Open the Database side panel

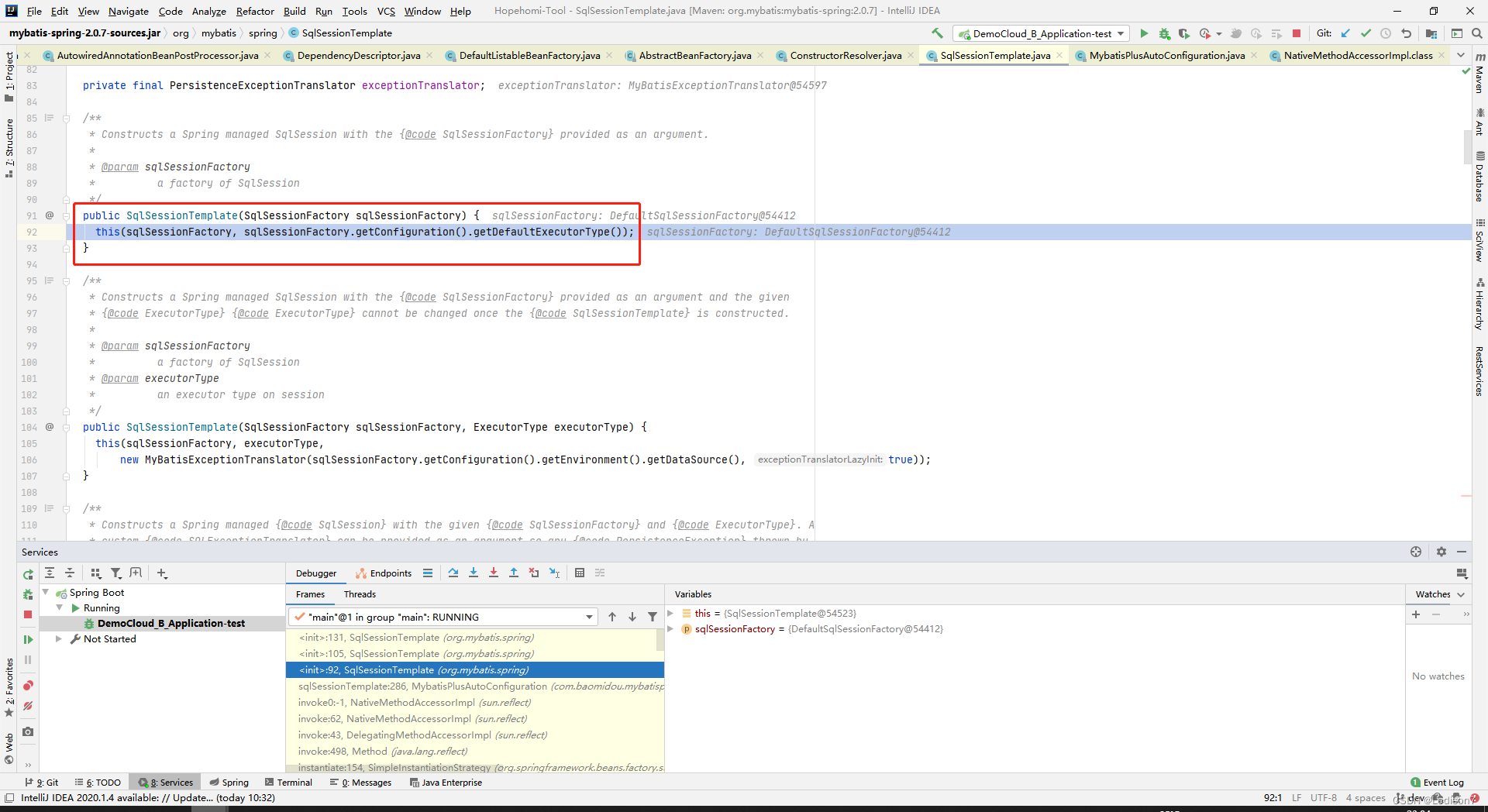click(1479, 176)
